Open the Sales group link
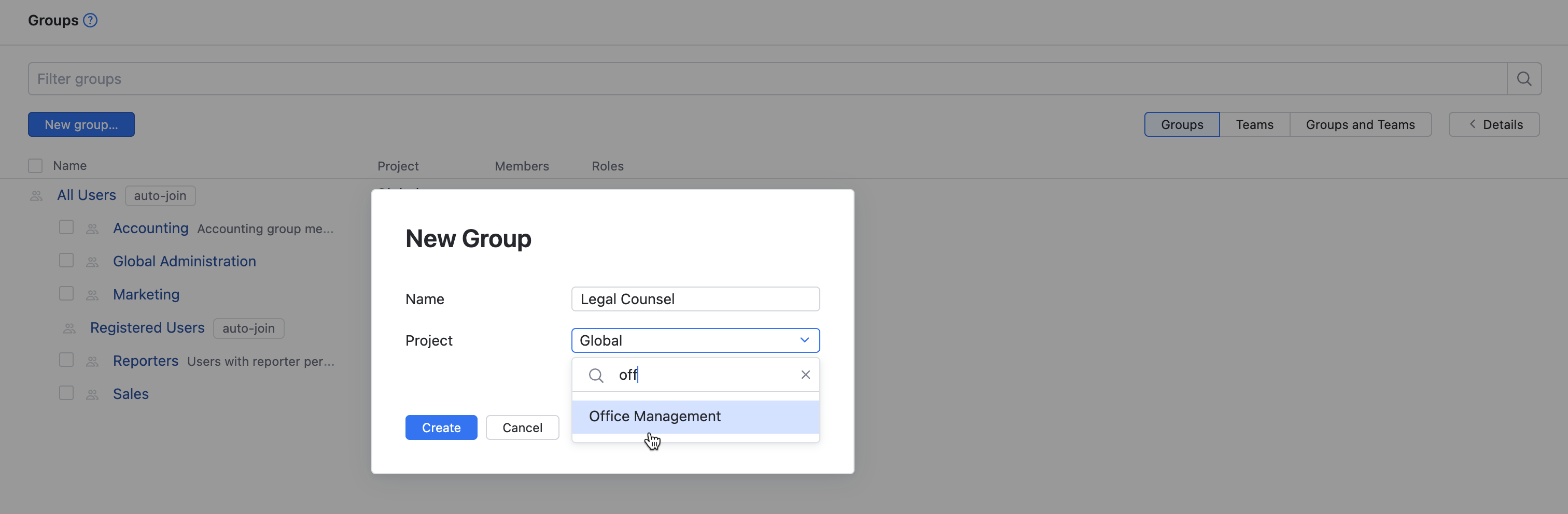 pyautogui.click(x=131, y=394)
